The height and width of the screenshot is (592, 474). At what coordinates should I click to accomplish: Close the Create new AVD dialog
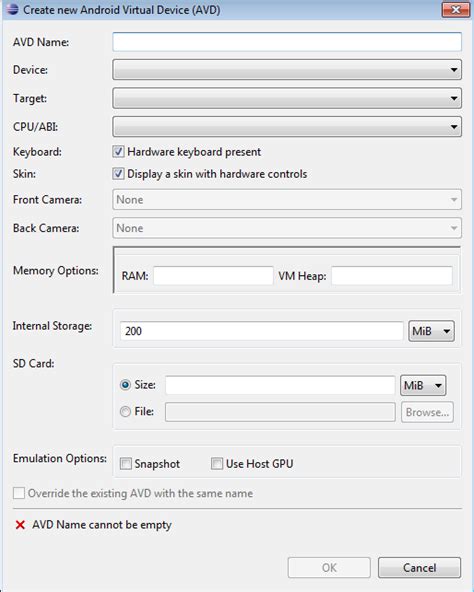pyautogui.click(x=456, y=9)
